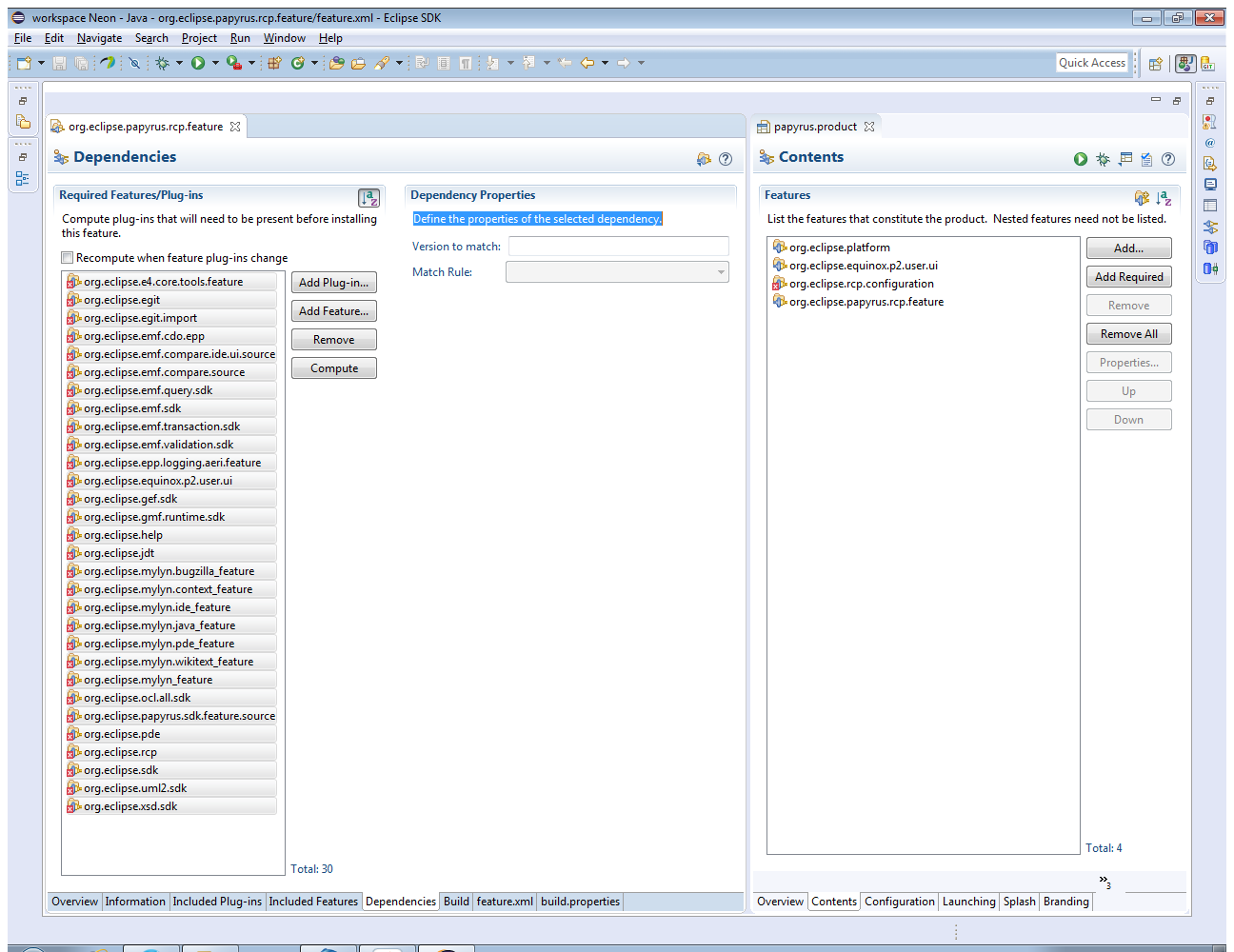Click the New Feature icon in Features section
Image resolution: width=1234 pixels, height=952 pixels.
1142,198
